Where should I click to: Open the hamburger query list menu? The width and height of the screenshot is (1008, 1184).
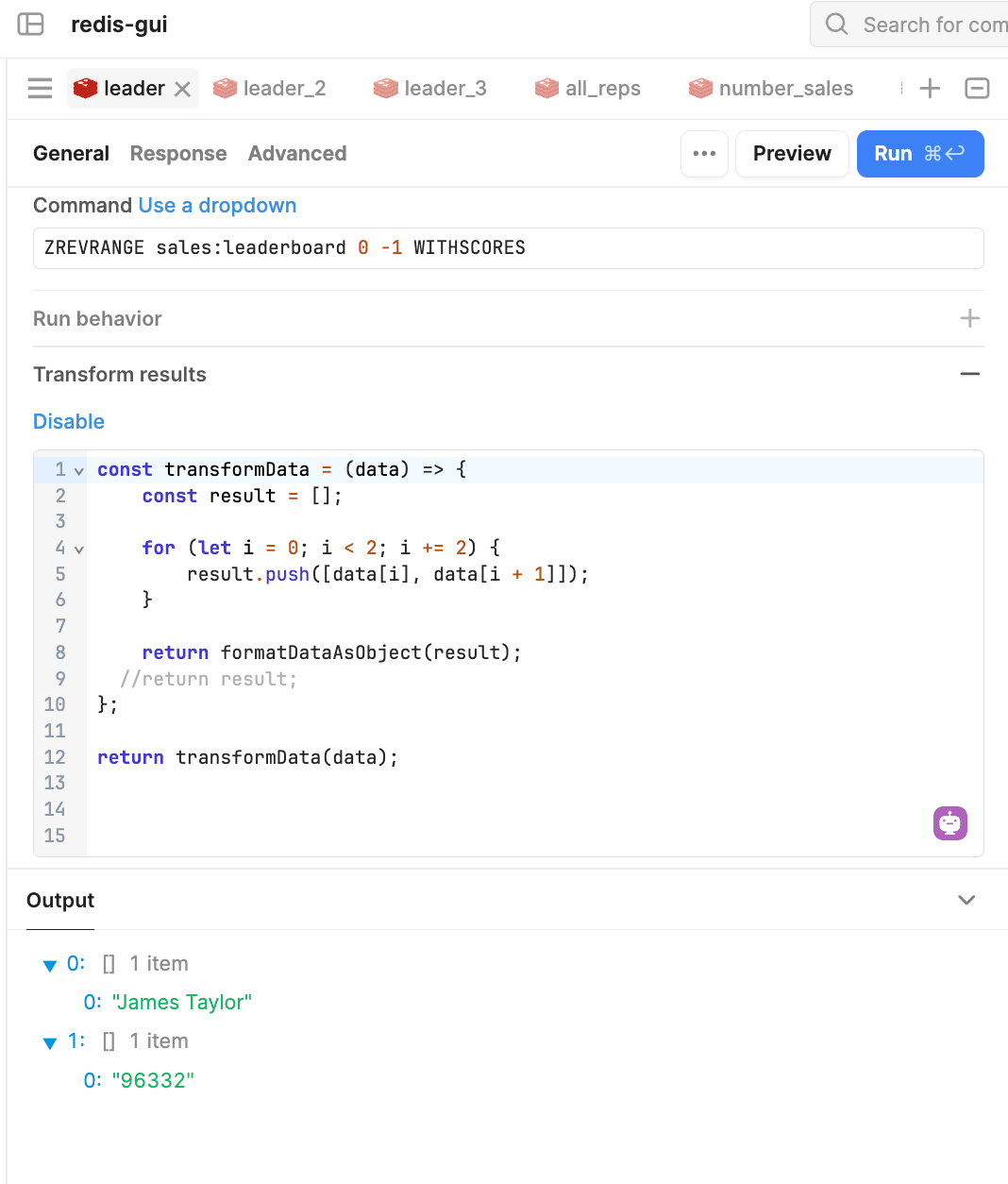coord(40,89)
